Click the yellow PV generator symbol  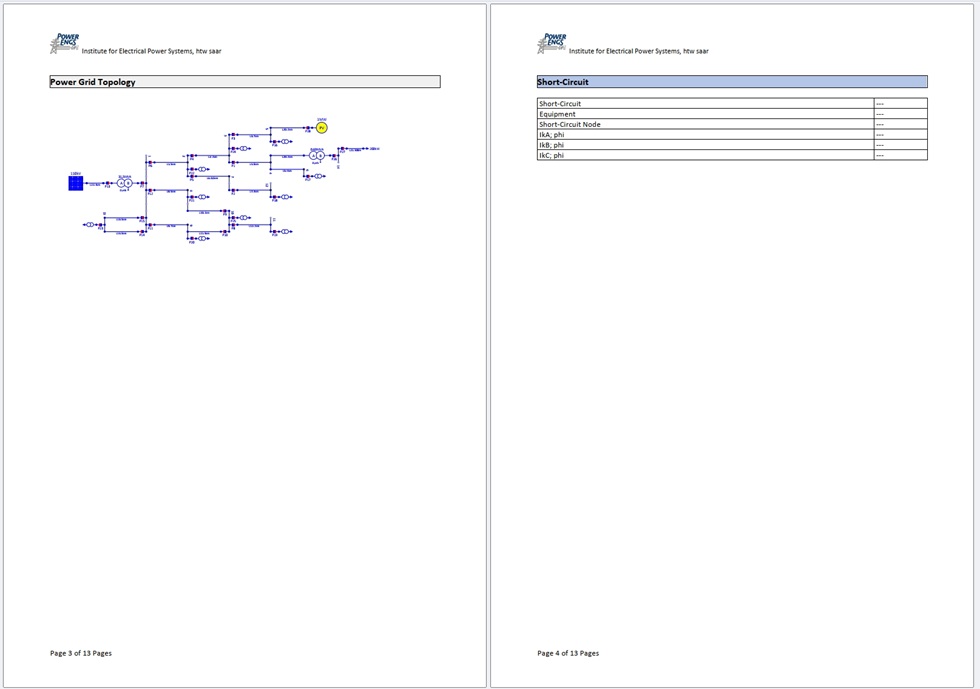[321, 128]
